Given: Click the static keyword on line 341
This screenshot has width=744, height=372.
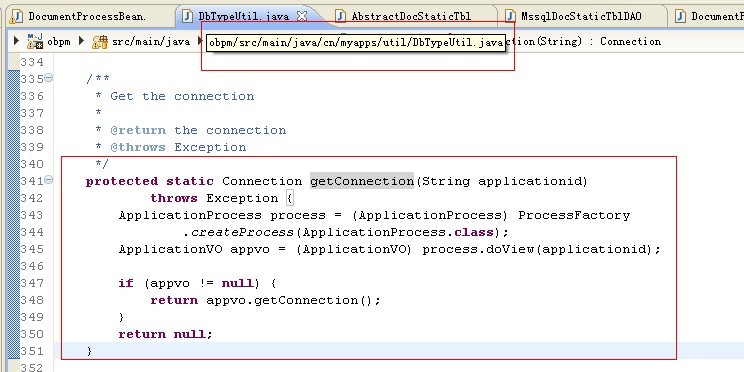Looking at the screenshot, I should click(190, 181).
